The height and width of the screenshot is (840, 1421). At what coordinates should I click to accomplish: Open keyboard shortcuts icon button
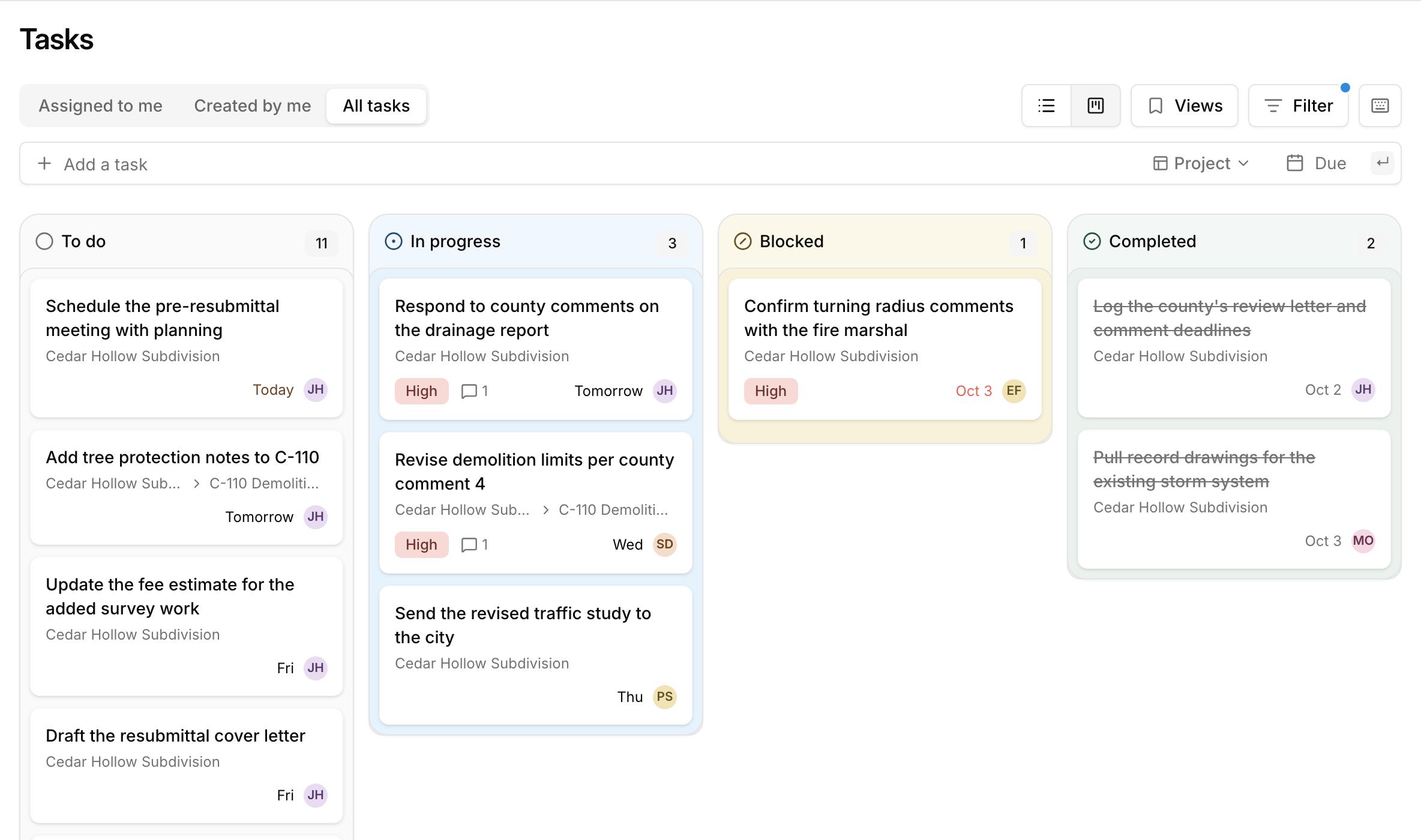[x=1380, y=106]
